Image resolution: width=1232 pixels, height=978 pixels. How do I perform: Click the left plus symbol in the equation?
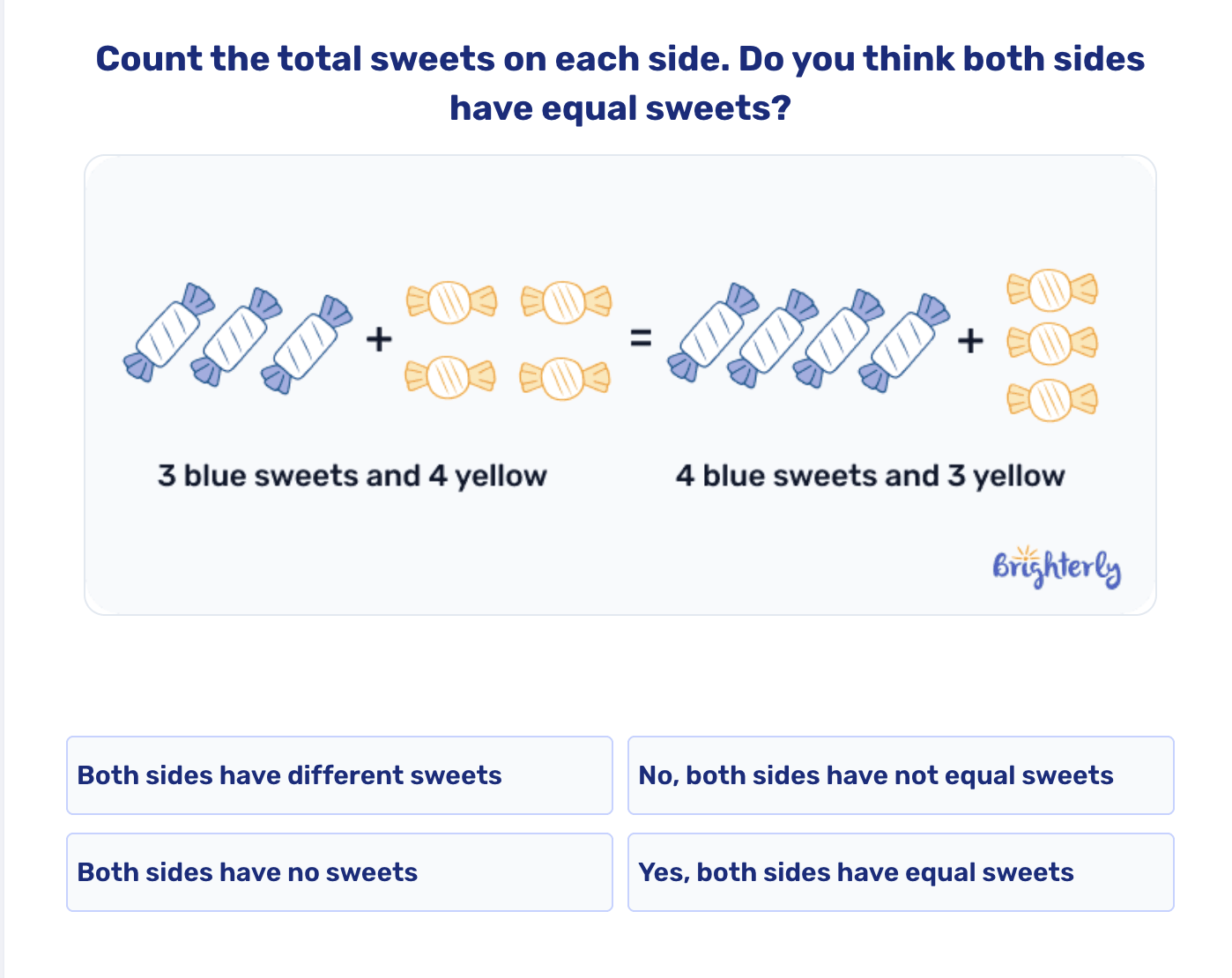[377, 337]
